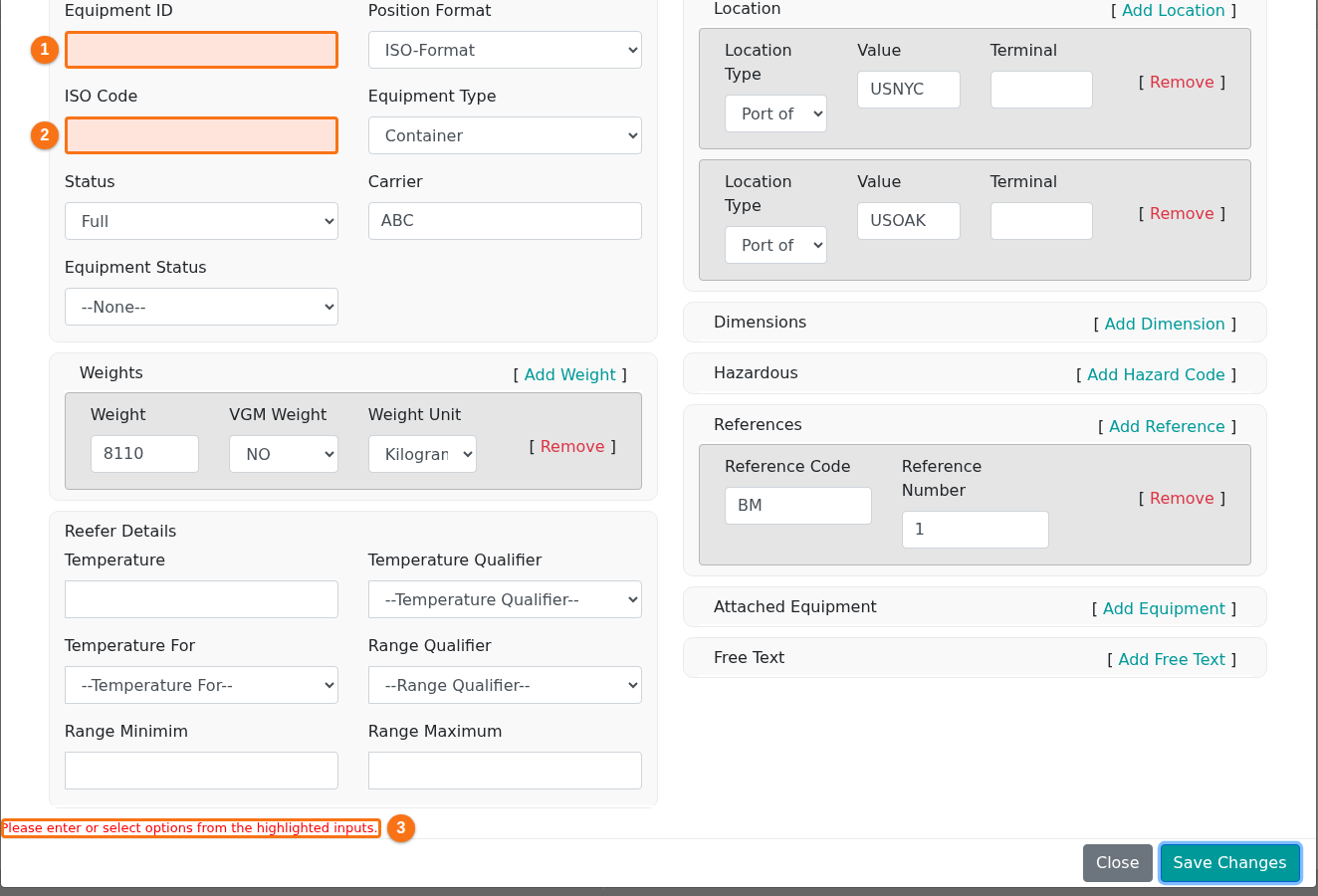Screen dimensions: 1318x896
Task: Open the Range Qualifier dropdown
Action: (x=505, y=685)
